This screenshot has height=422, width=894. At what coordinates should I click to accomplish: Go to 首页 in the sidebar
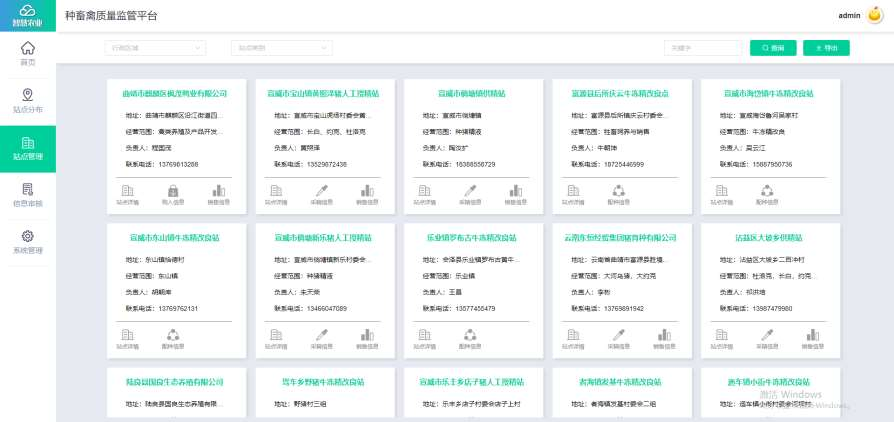27,53
